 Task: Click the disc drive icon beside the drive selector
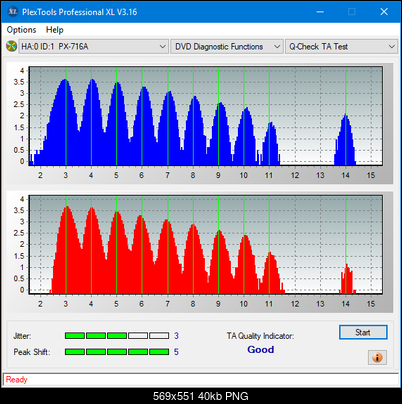11,46
